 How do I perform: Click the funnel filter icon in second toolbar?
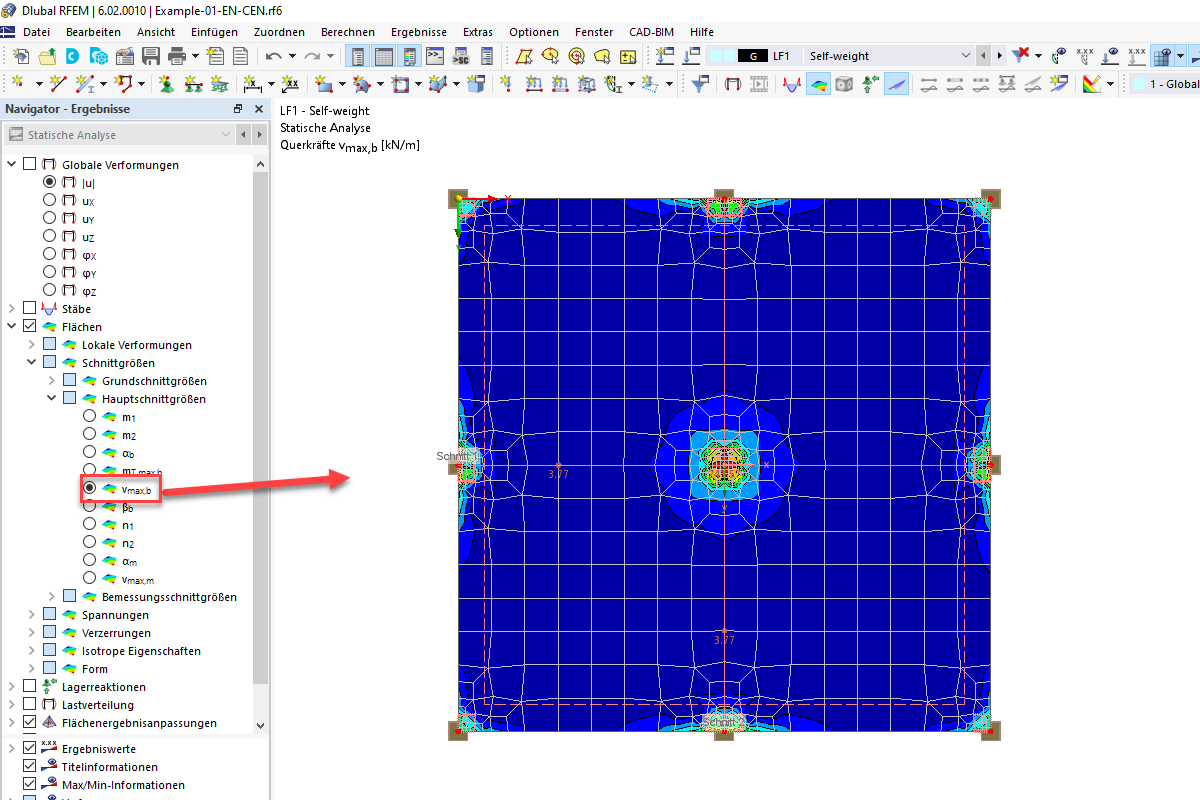click(701, 85)
